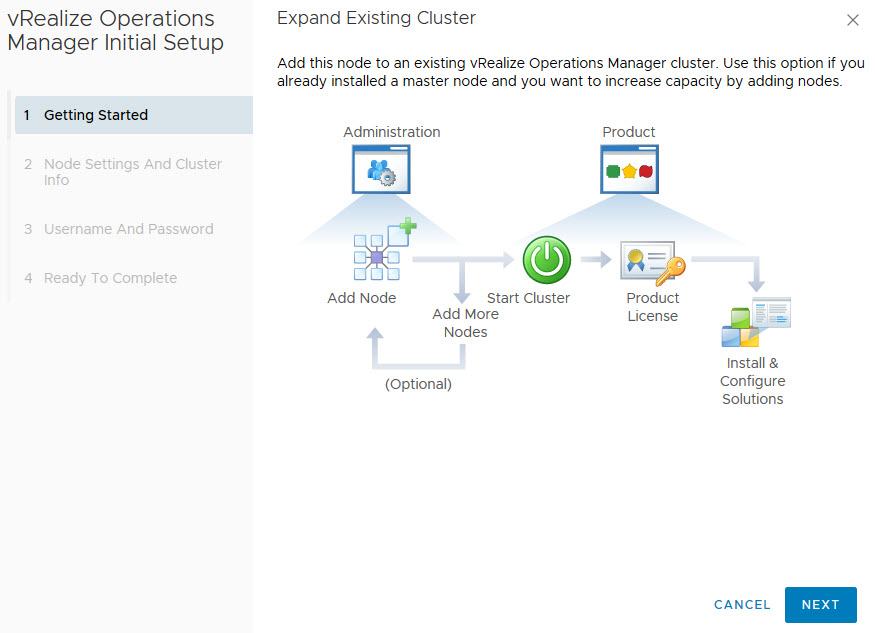This screenshot has height=633, width=875.
Task: Close the Expand Existing Cluster wizard
Action: [852, 20]
